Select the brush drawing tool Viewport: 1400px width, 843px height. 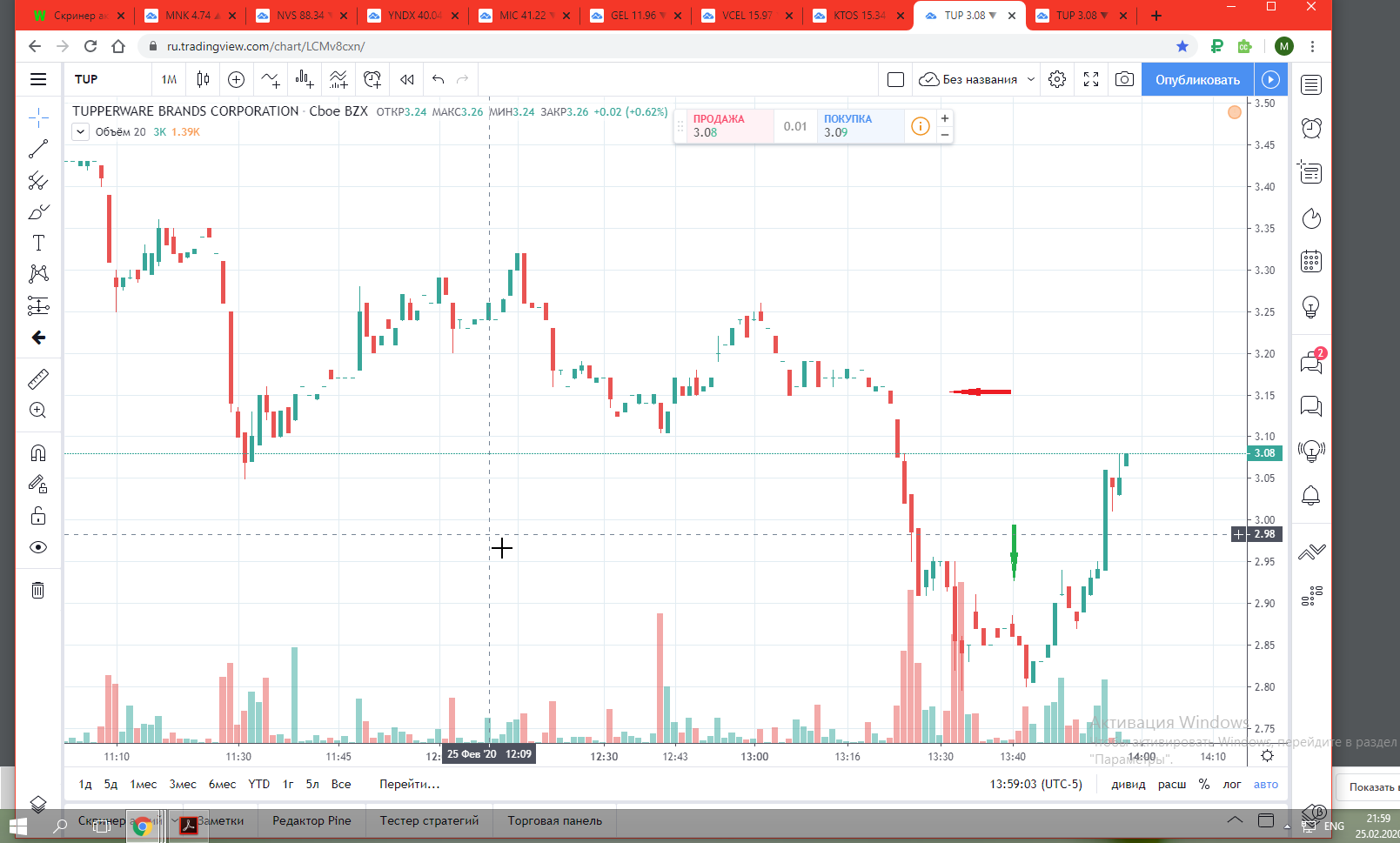tap(38, 211)
